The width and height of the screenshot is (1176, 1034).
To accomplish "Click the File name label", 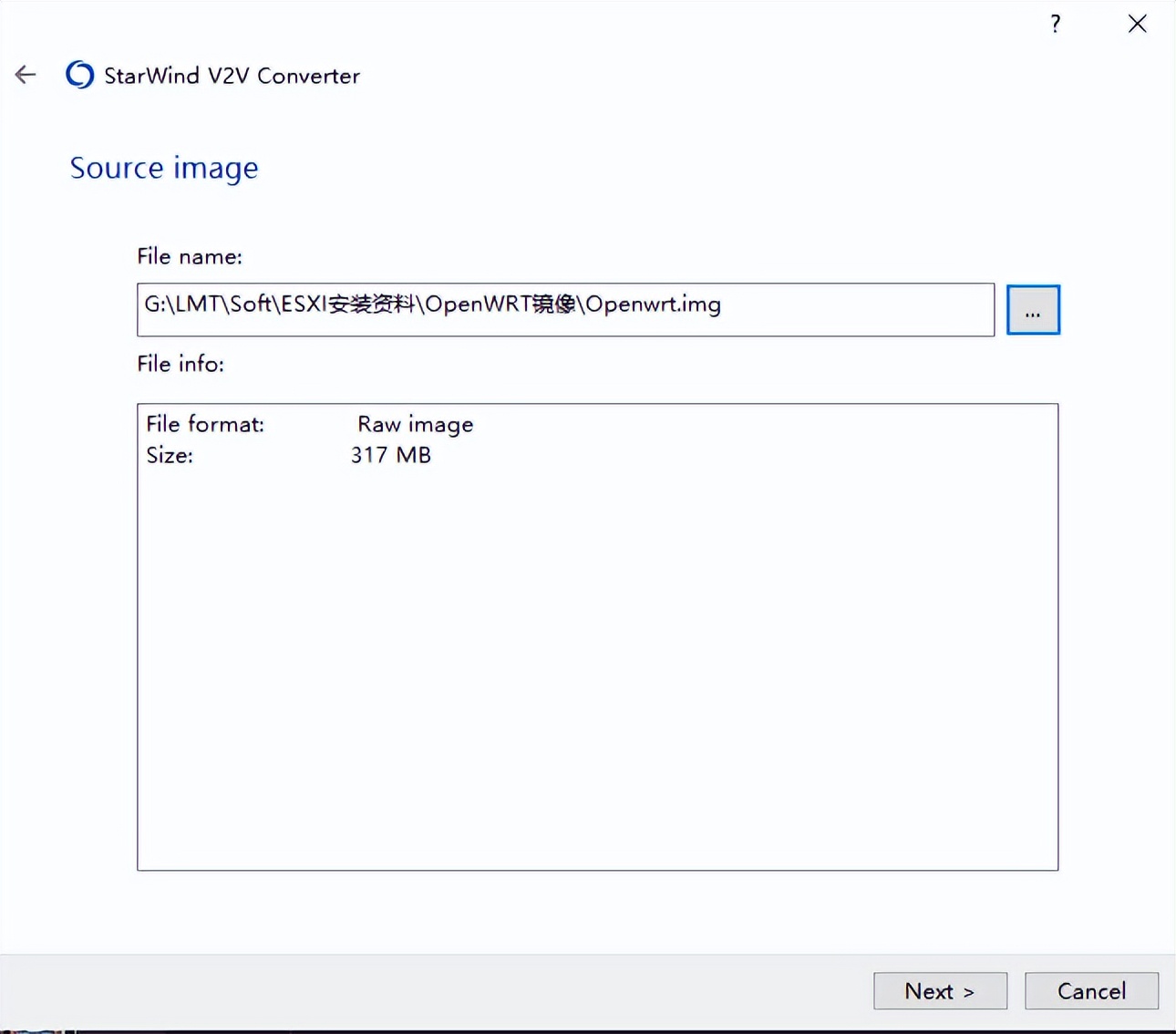I will point(190,256).
